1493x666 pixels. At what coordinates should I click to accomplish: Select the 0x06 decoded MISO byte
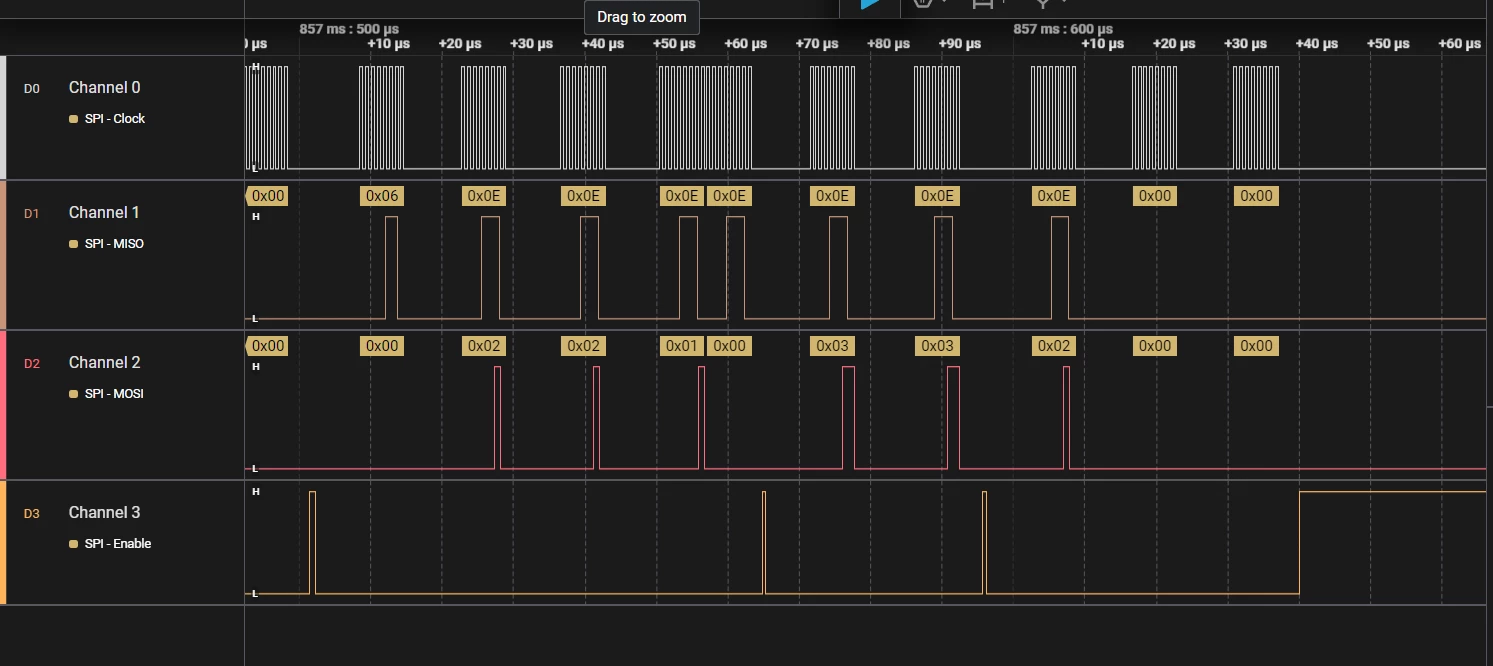pos(382,196)
